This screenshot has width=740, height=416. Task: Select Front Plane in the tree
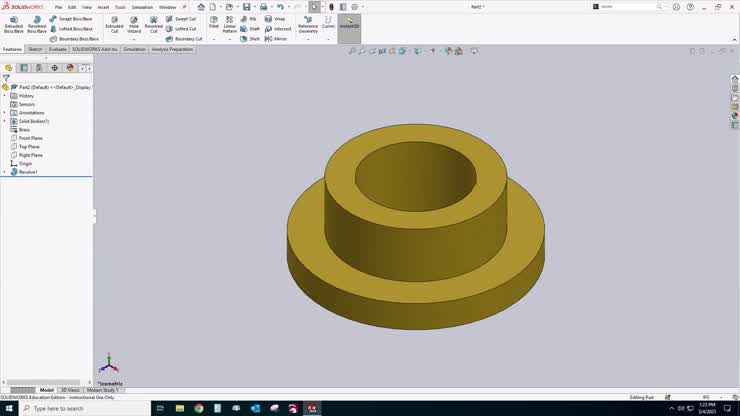click(26, 138)
